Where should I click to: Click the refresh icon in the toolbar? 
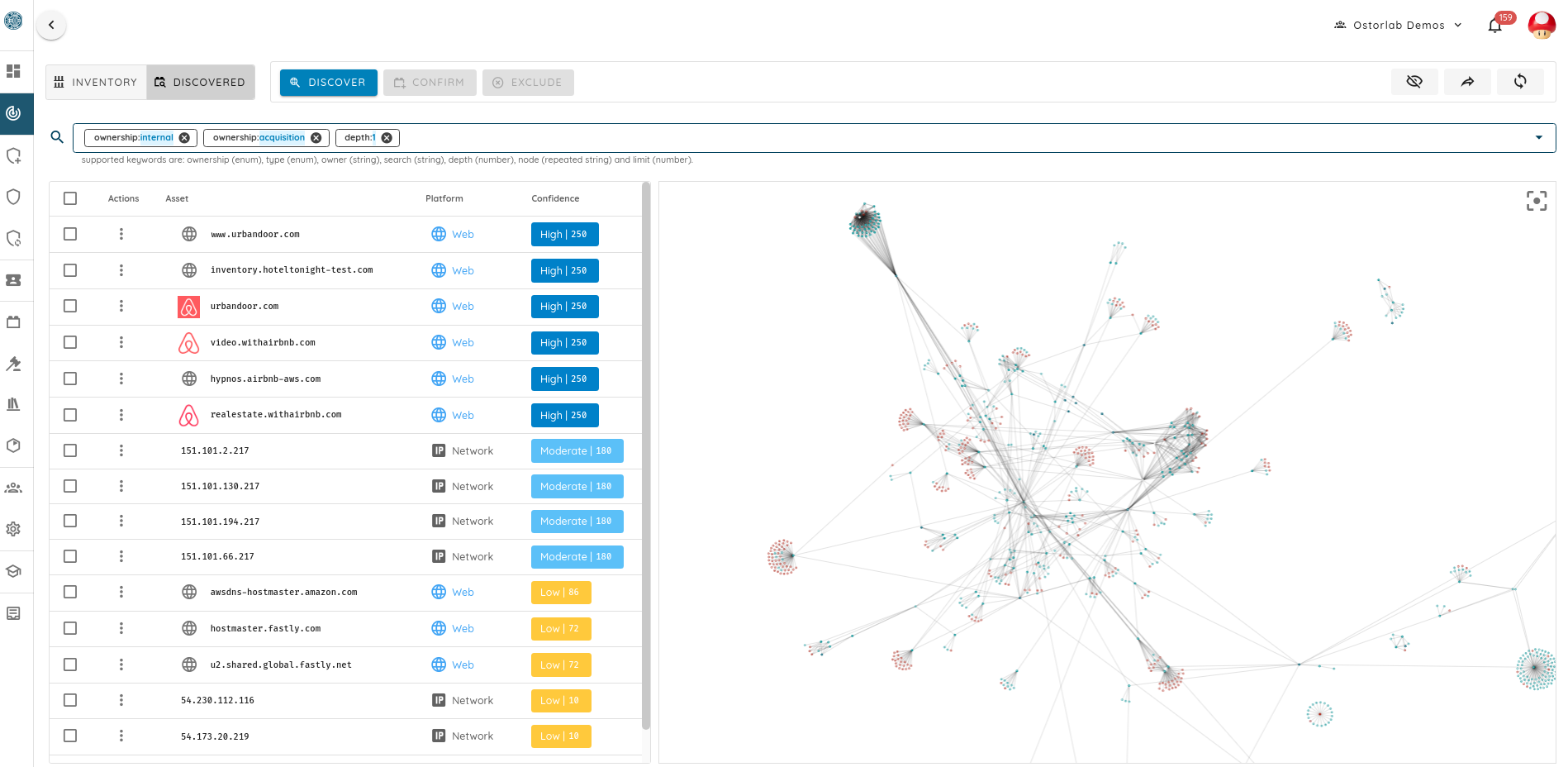pos(1519,82)
